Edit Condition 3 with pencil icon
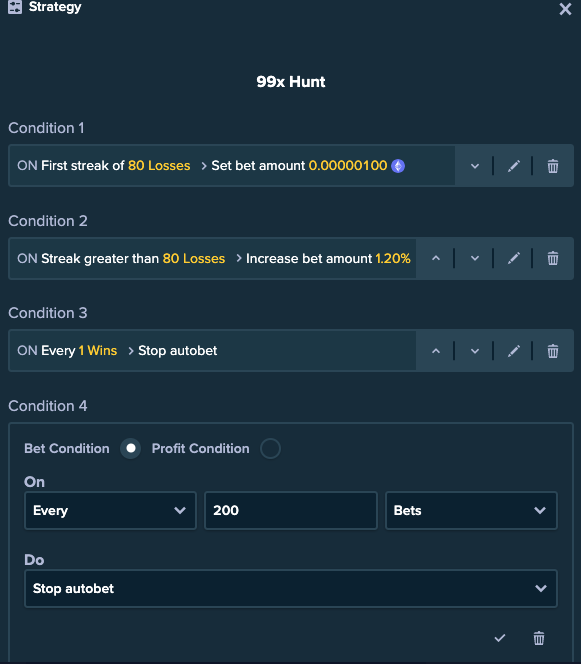Viewport: 581px width, 664px height. [x=514, y=351]
